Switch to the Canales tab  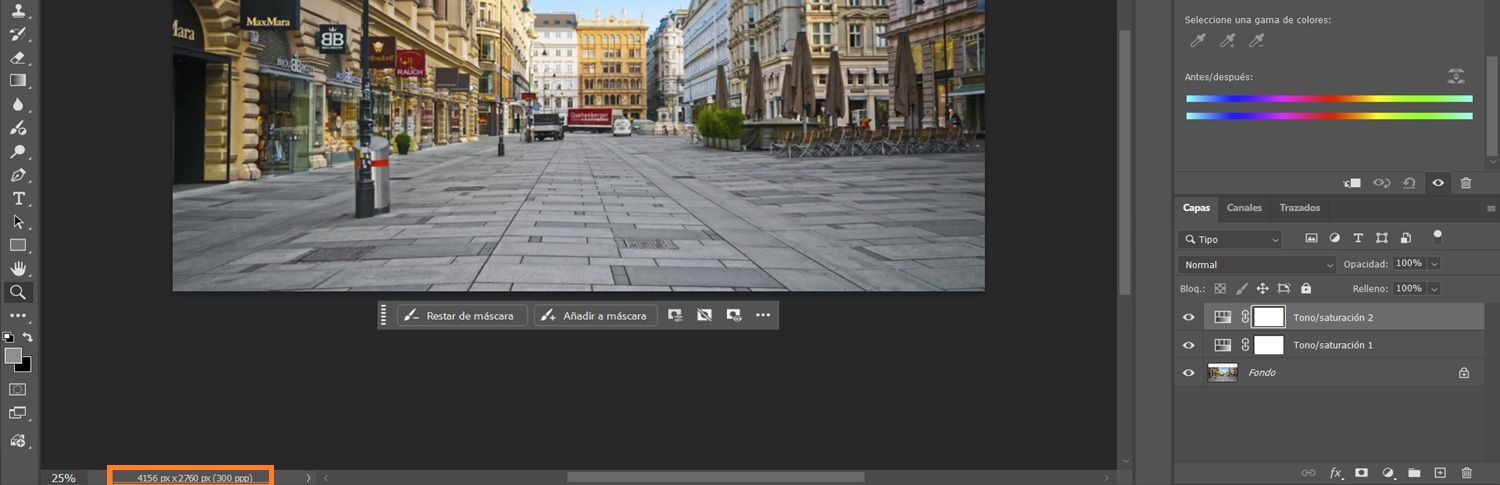[1244, 208]
